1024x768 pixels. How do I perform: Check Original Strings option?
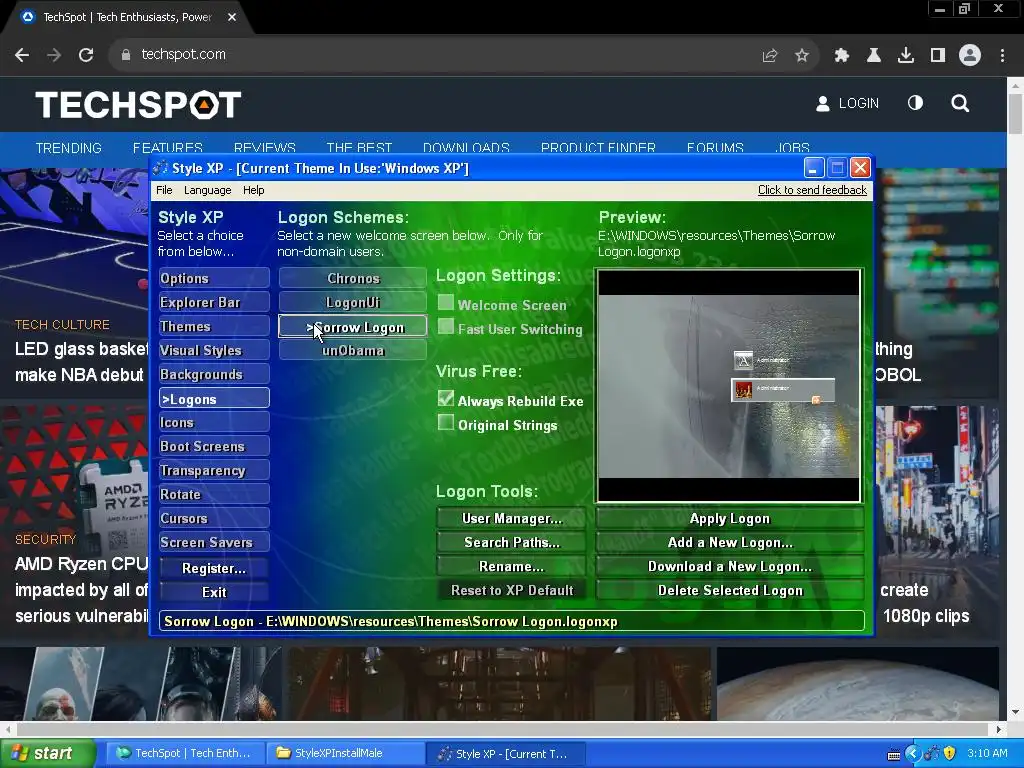pyautogui.click(x=446, y=423)
